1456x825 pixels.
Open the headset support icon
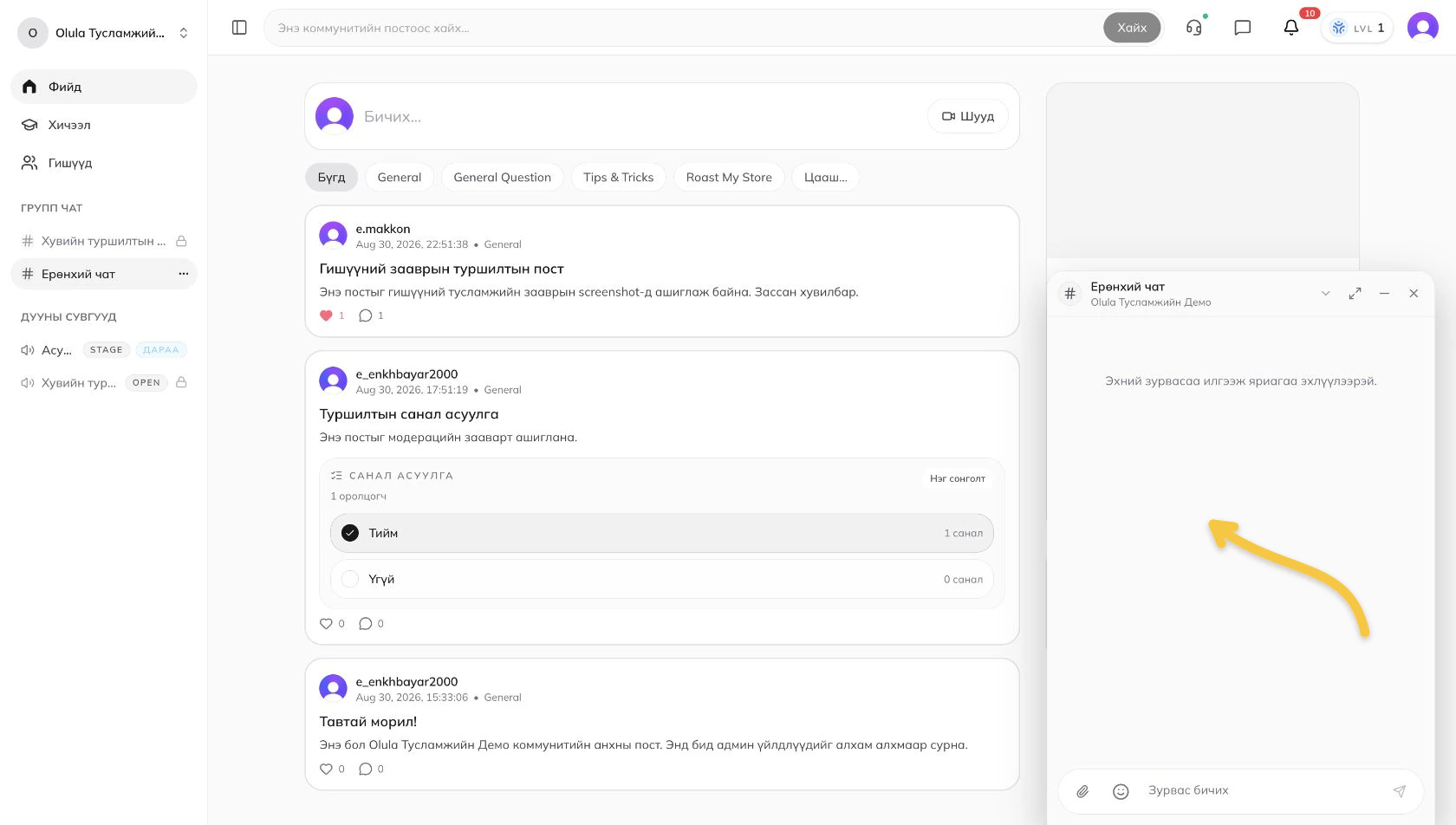pos(1194,28)
